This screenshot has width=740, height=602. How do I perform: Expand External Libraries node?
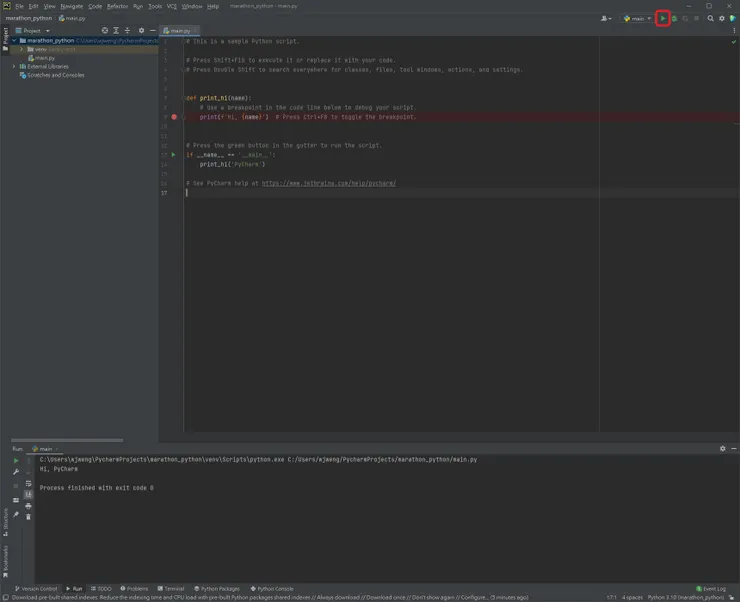14,66
